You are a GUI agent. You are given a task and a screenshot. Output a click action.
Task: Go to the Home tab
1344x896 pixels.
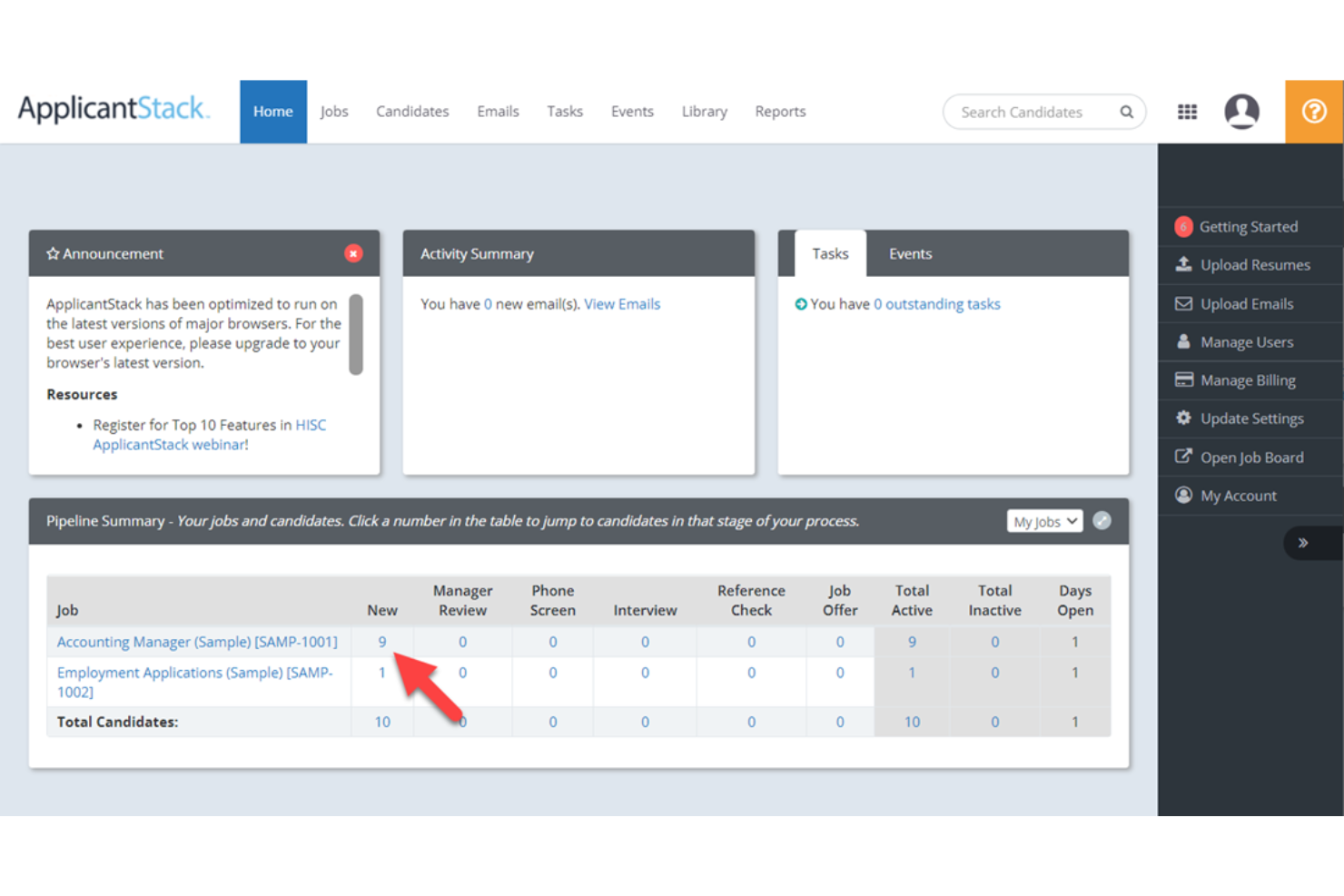coord(273,112)
